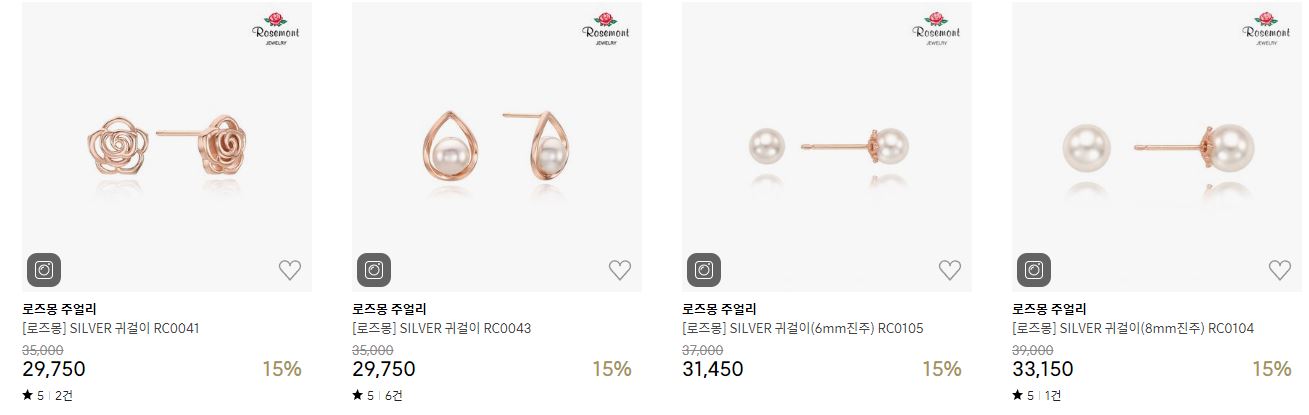
Task: Open Instagram icon on teardrop pearl earring RC0043
Action: click(x=374, y=270)
